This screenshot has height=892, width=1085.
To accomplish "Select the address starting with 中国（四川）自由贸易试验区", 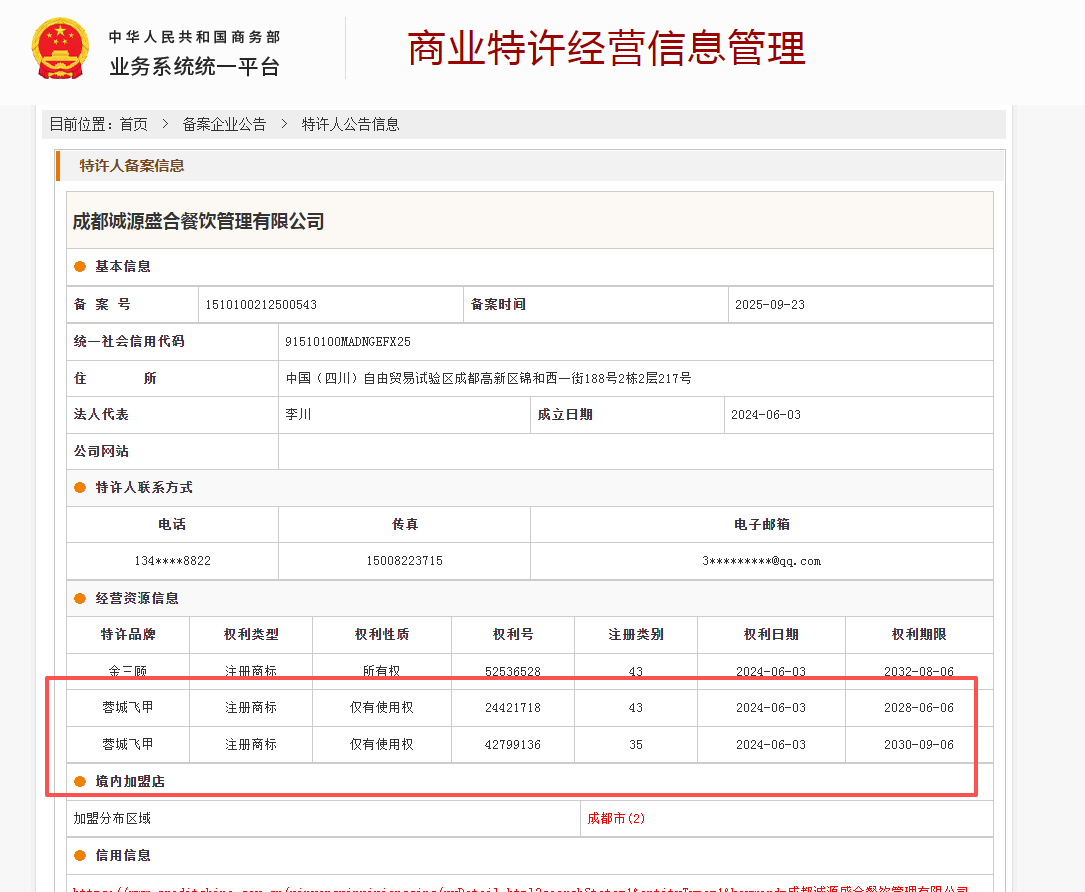I will [489, 379].
